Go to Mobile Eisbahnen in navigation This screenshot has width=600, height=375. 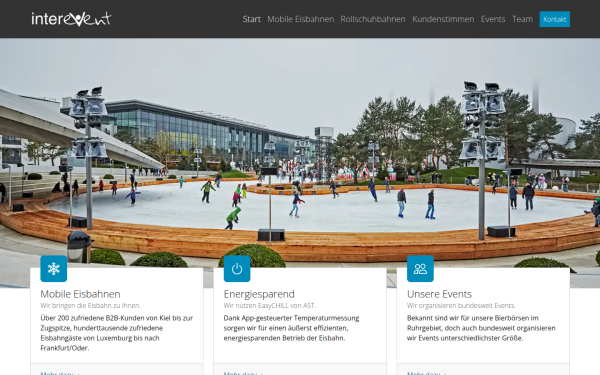tap(300, 19)
